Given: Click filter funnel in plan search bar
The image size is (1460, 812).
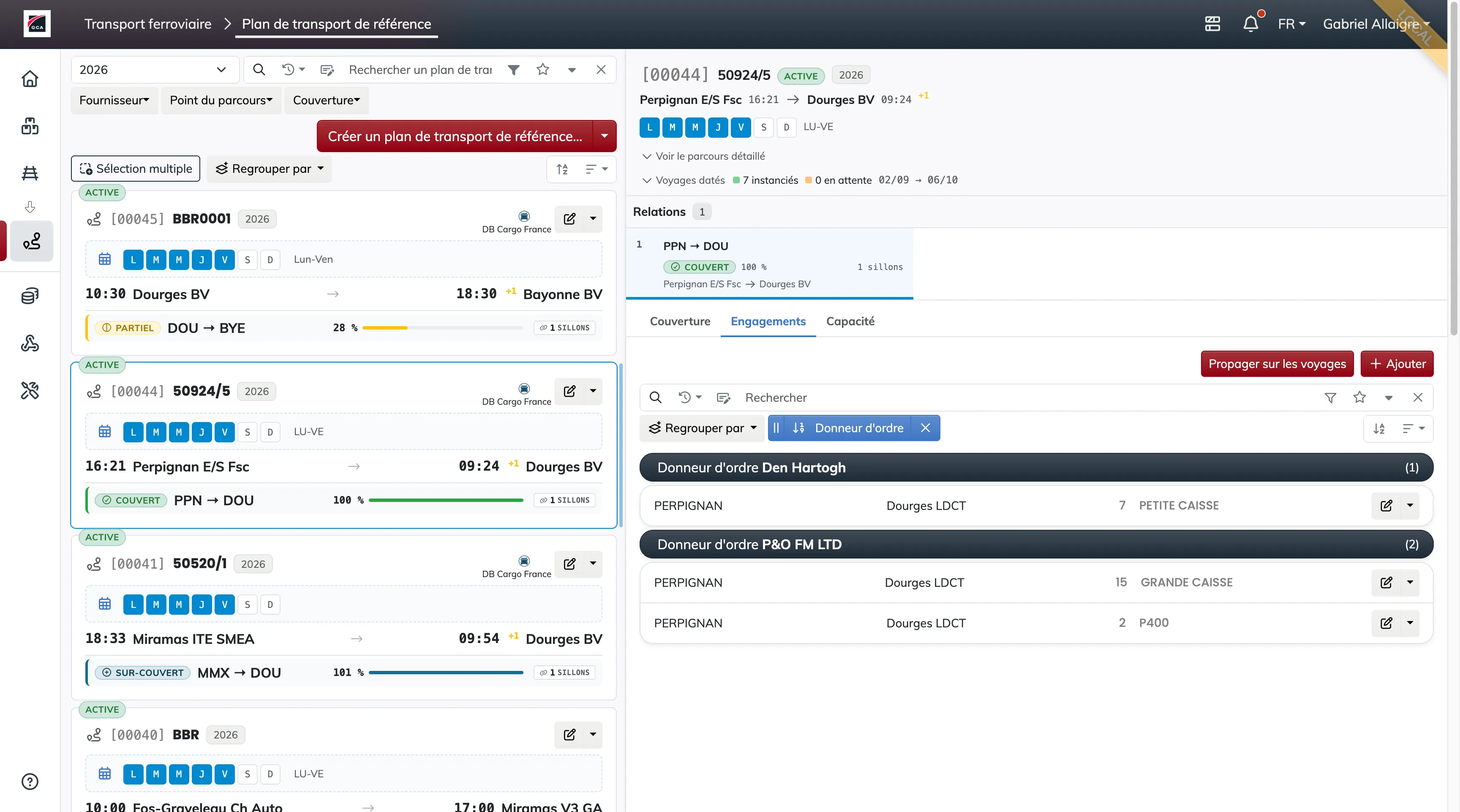Looking at the screenshot, I should (514, 70).
